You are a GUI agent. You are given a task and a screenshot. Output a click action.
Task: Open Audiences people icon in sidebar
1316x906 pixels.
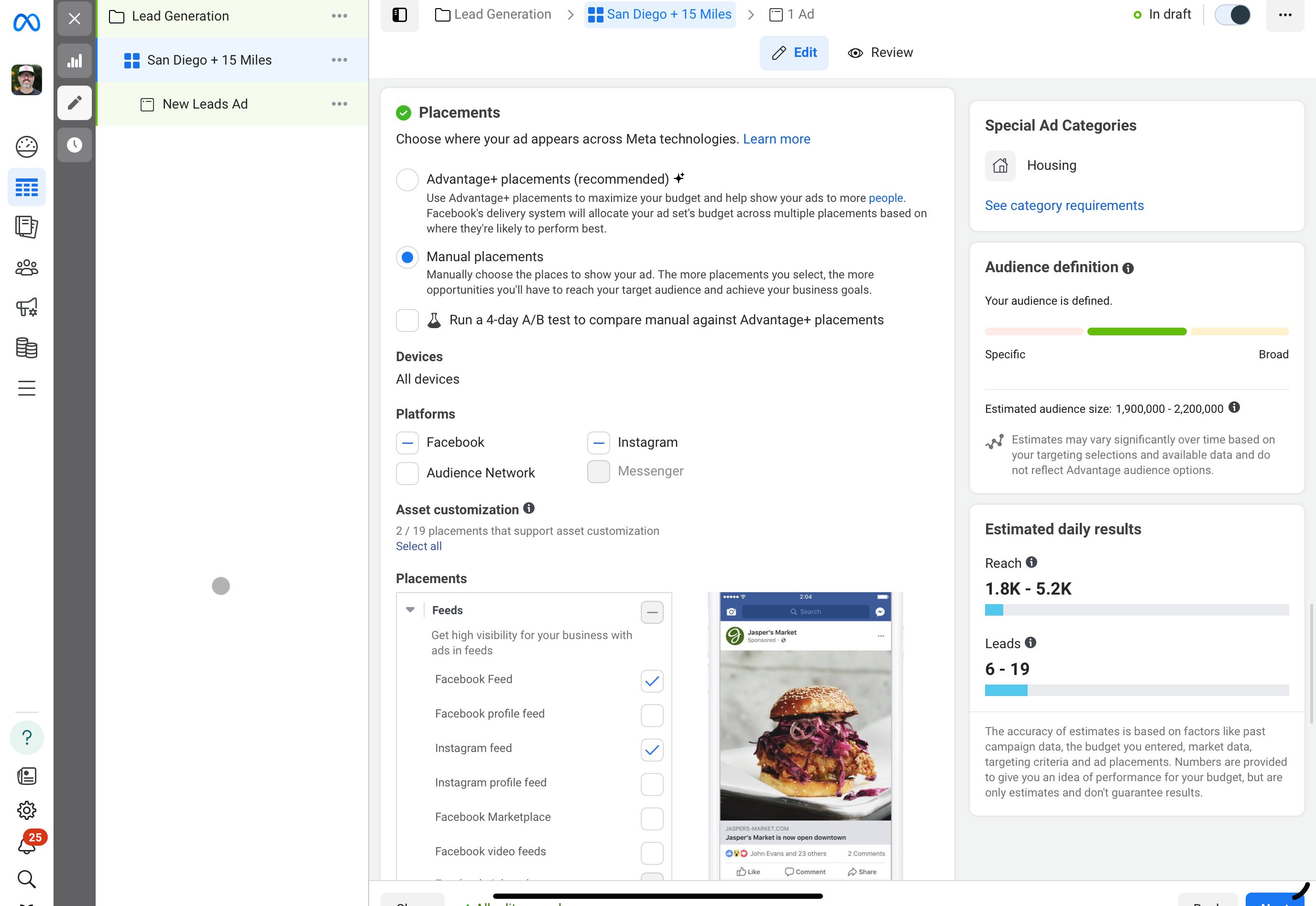click(x=26, y=267)
